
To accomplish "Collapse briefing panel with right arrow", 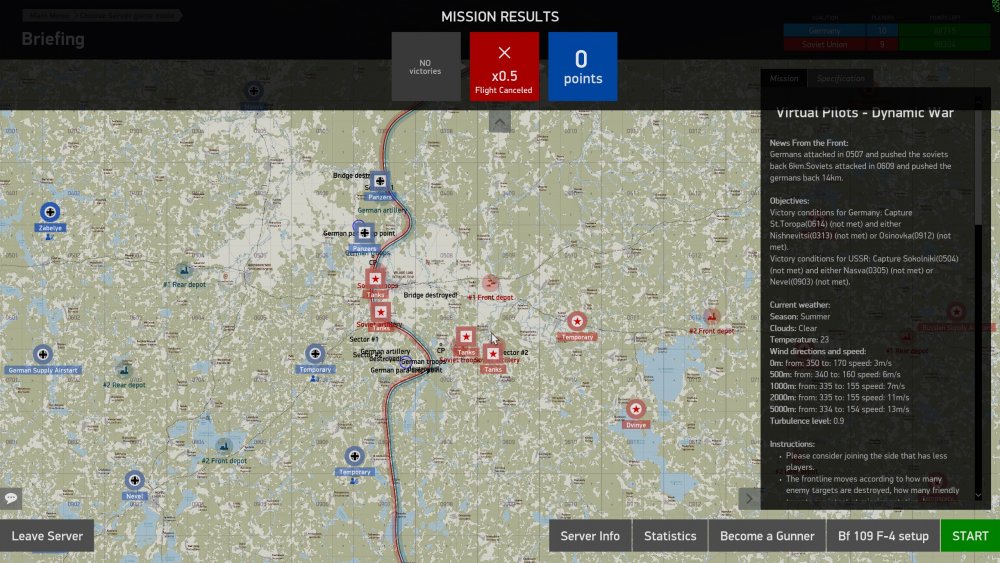I will [749, 499].
